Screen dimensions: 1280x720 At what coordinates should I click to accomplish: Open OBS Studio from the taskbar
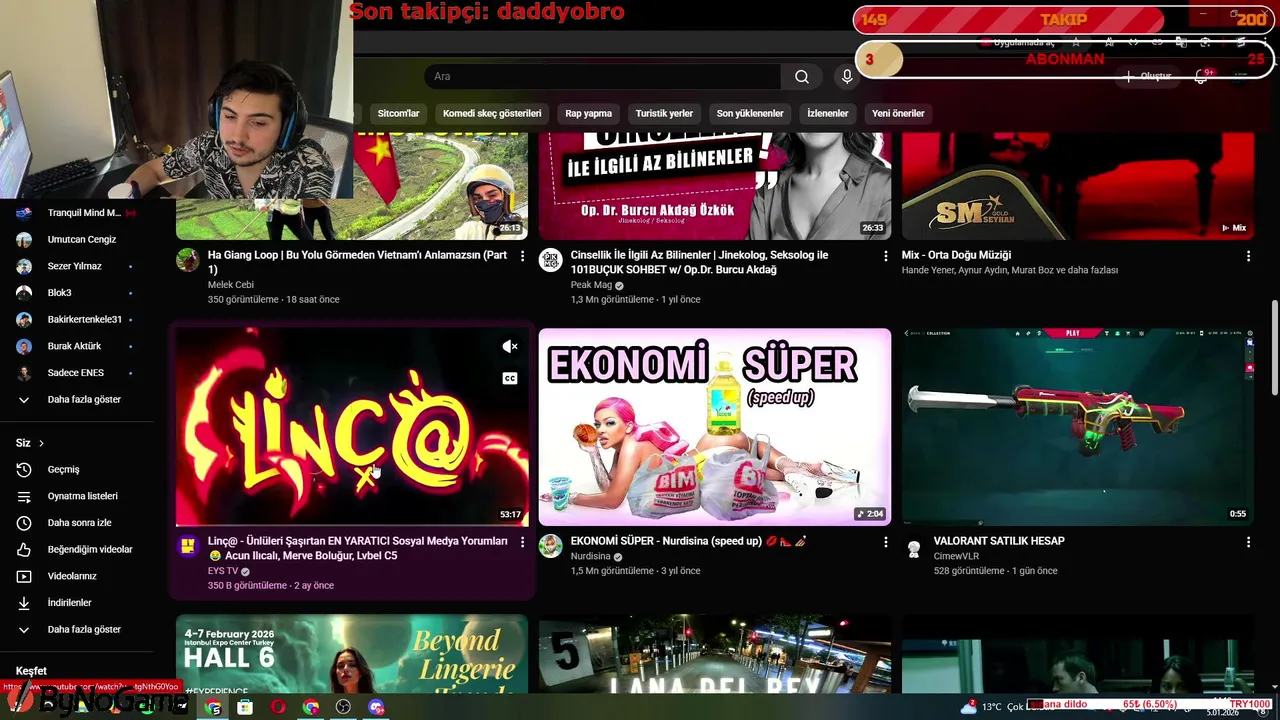[344, 707]
